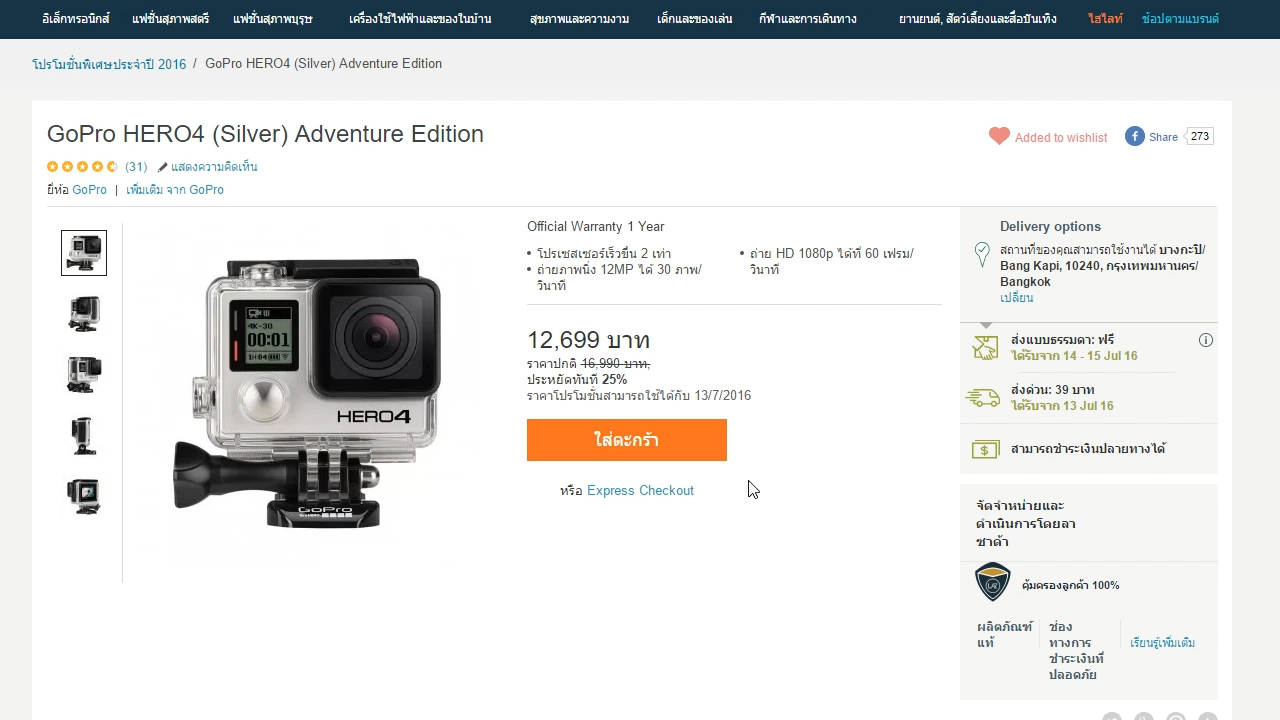Click the Facebook share icon
1280x720 pixels.
1134,136
